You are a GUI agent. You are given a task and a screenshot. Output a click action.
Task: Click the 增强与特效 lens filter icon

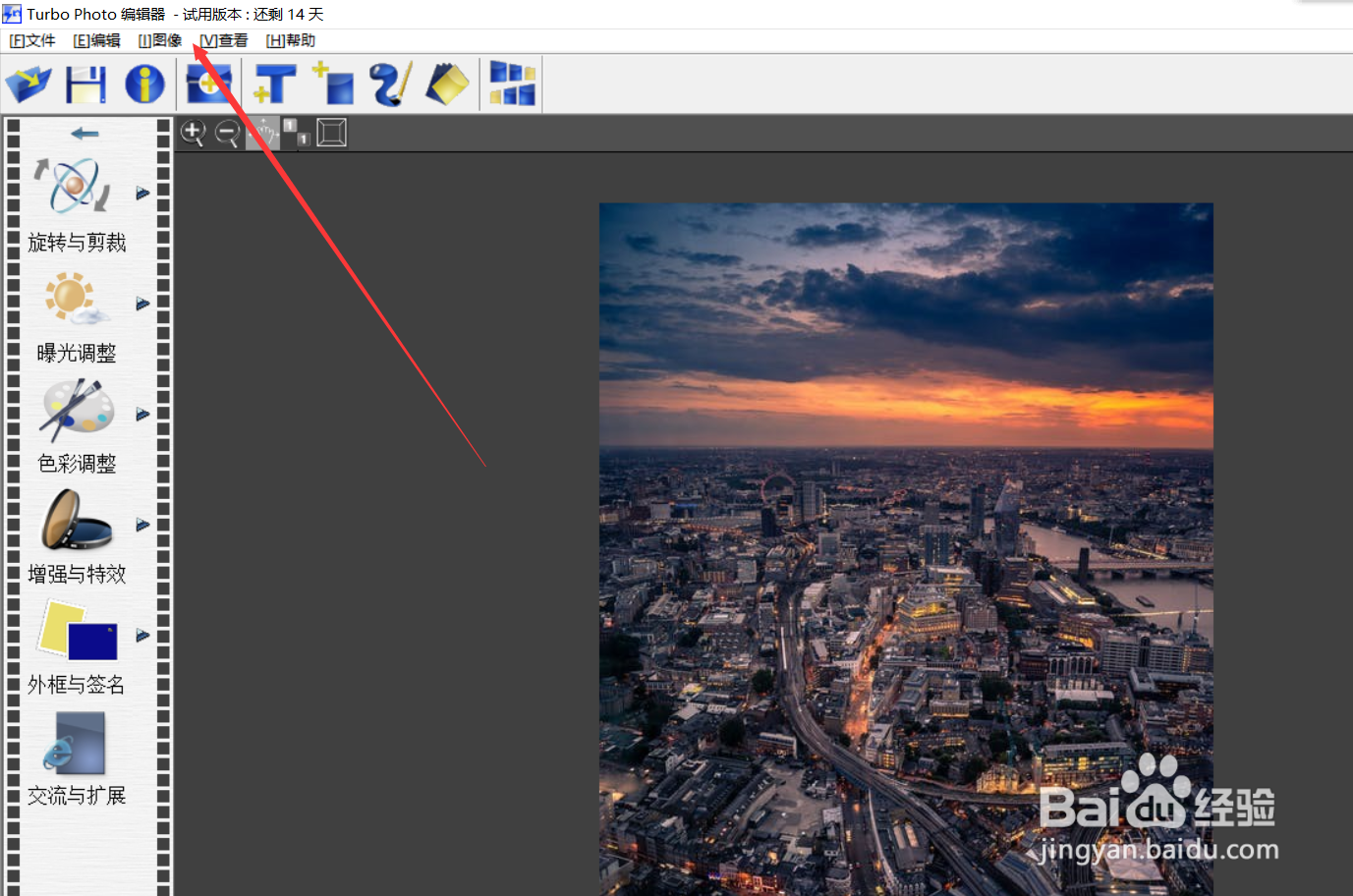(x=76, y=520)
